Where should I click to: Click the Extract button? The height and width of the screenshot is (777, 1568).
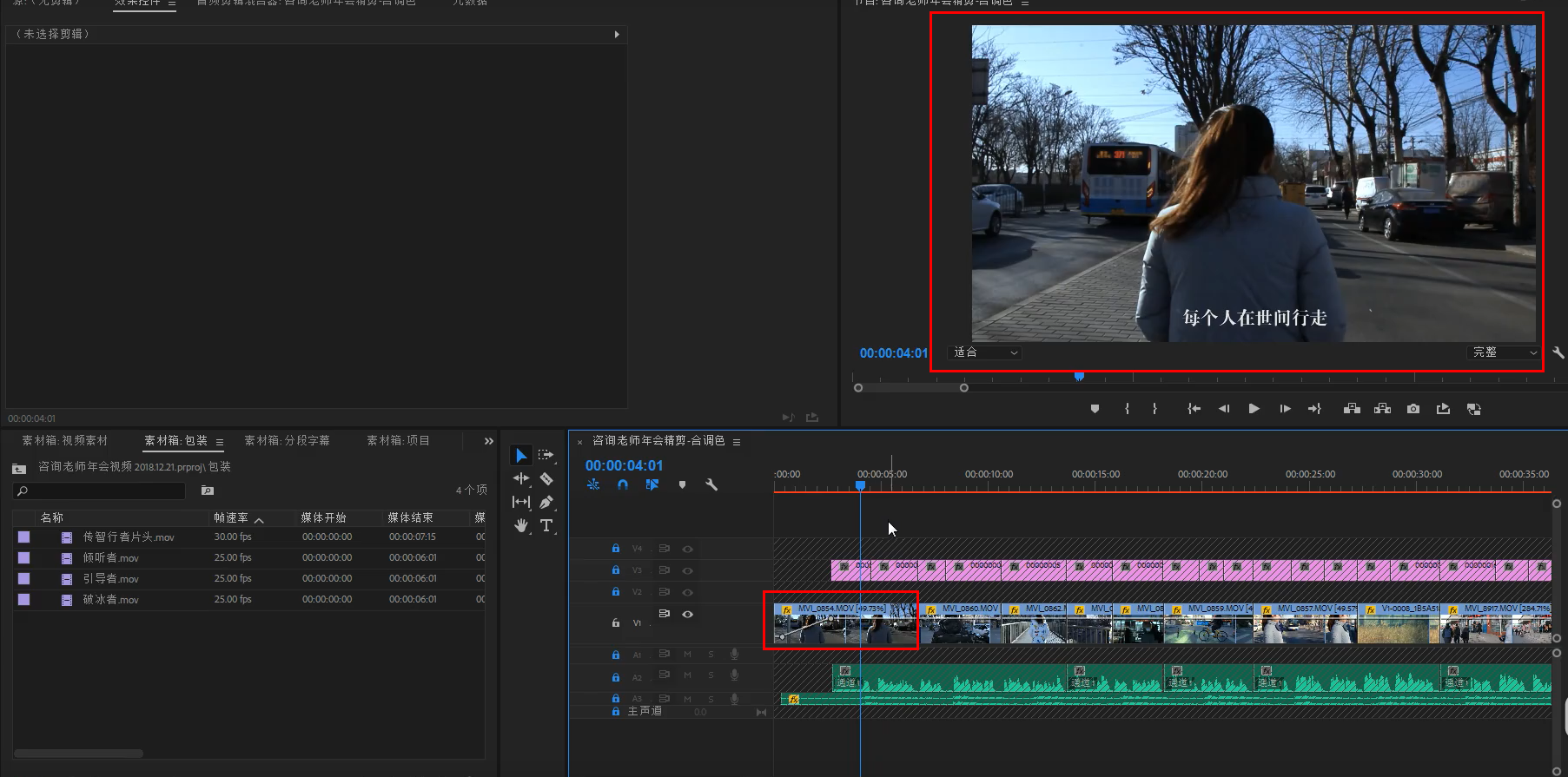coord(1382,409)
